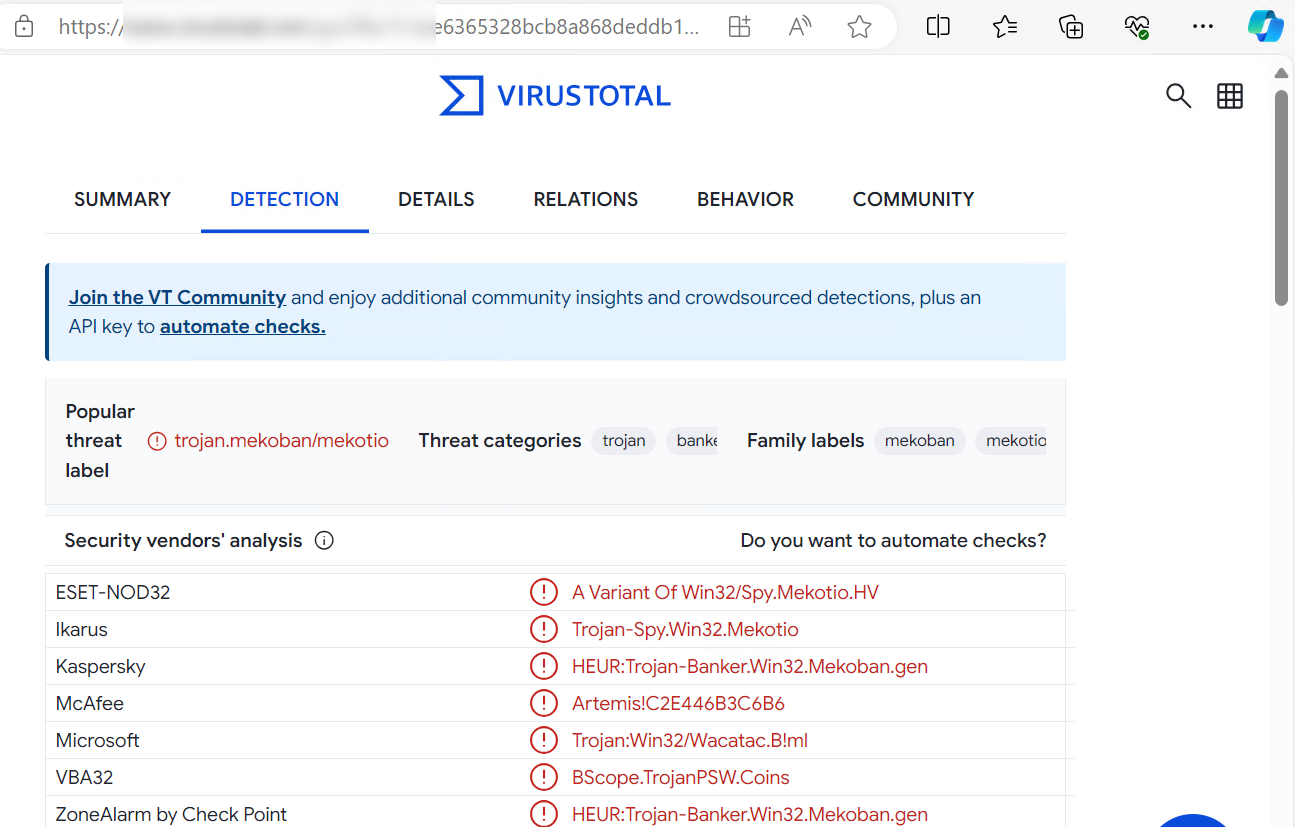Switch to the BEHAVIOR tab
The width and height of the screenshot is (1295, 827).
pos(745,199)
